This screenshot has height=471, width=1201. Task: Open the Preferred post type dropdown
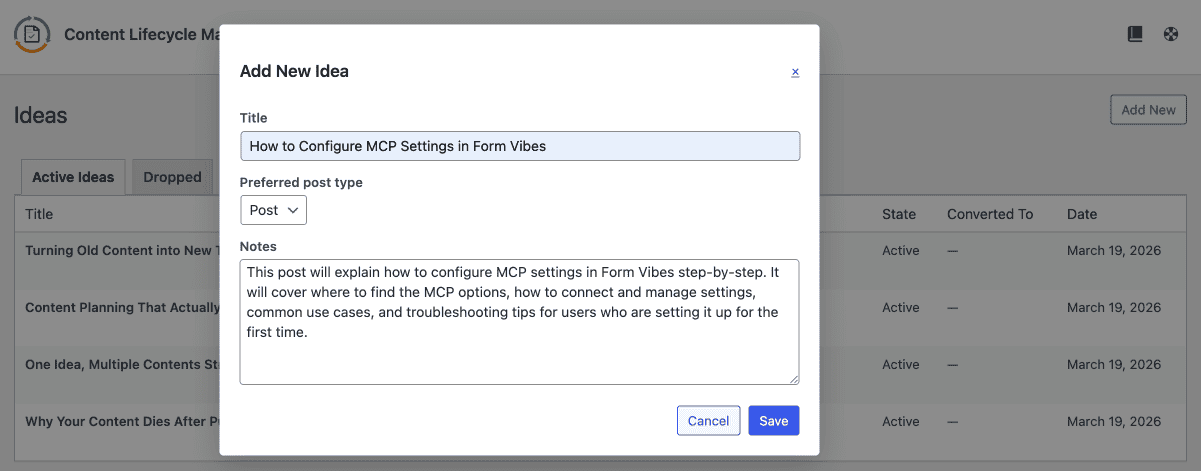click(273, 210)
